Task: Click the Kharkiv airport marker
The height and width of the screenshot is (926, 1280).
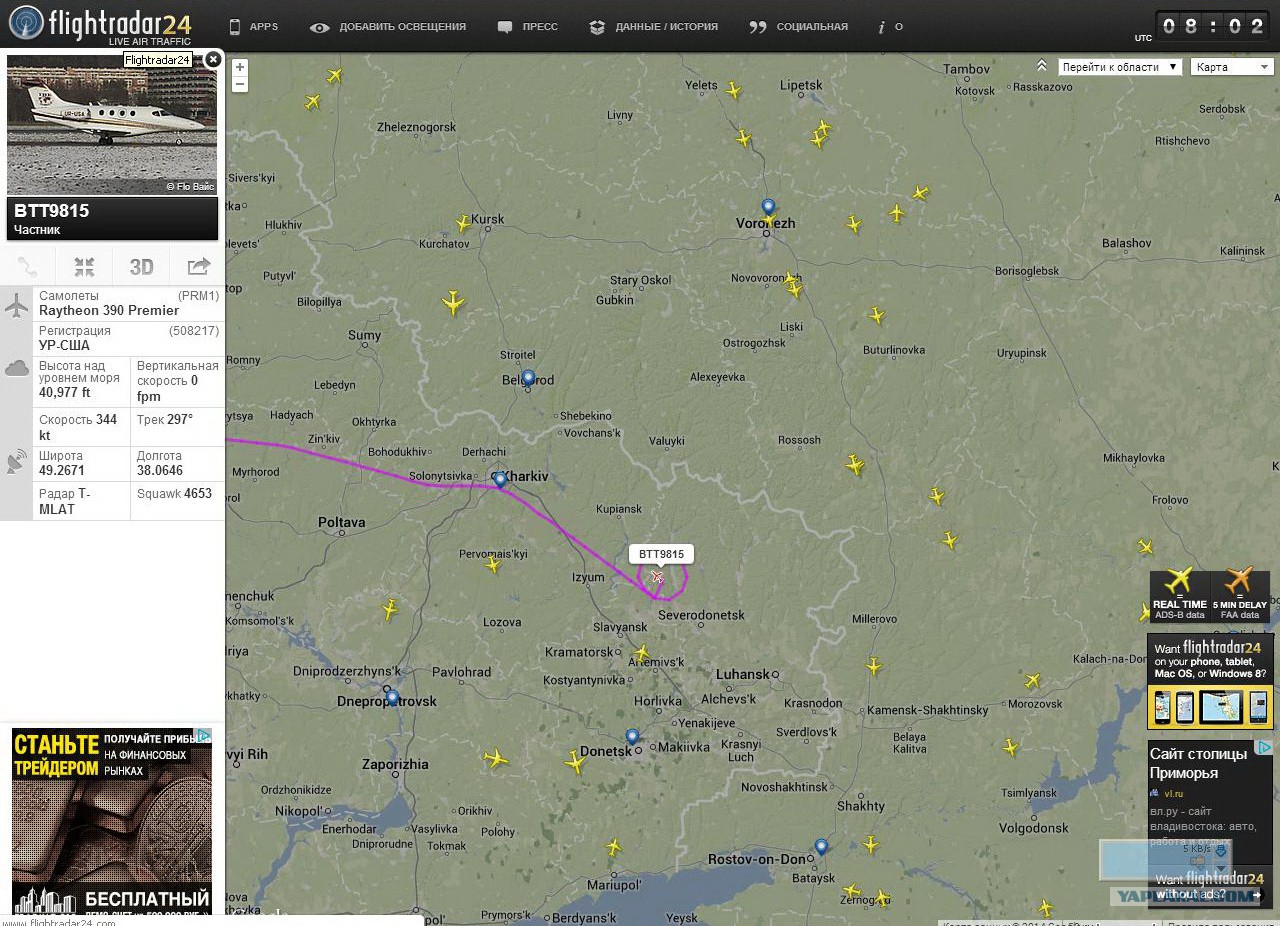Action: click(x=500, y=480)
